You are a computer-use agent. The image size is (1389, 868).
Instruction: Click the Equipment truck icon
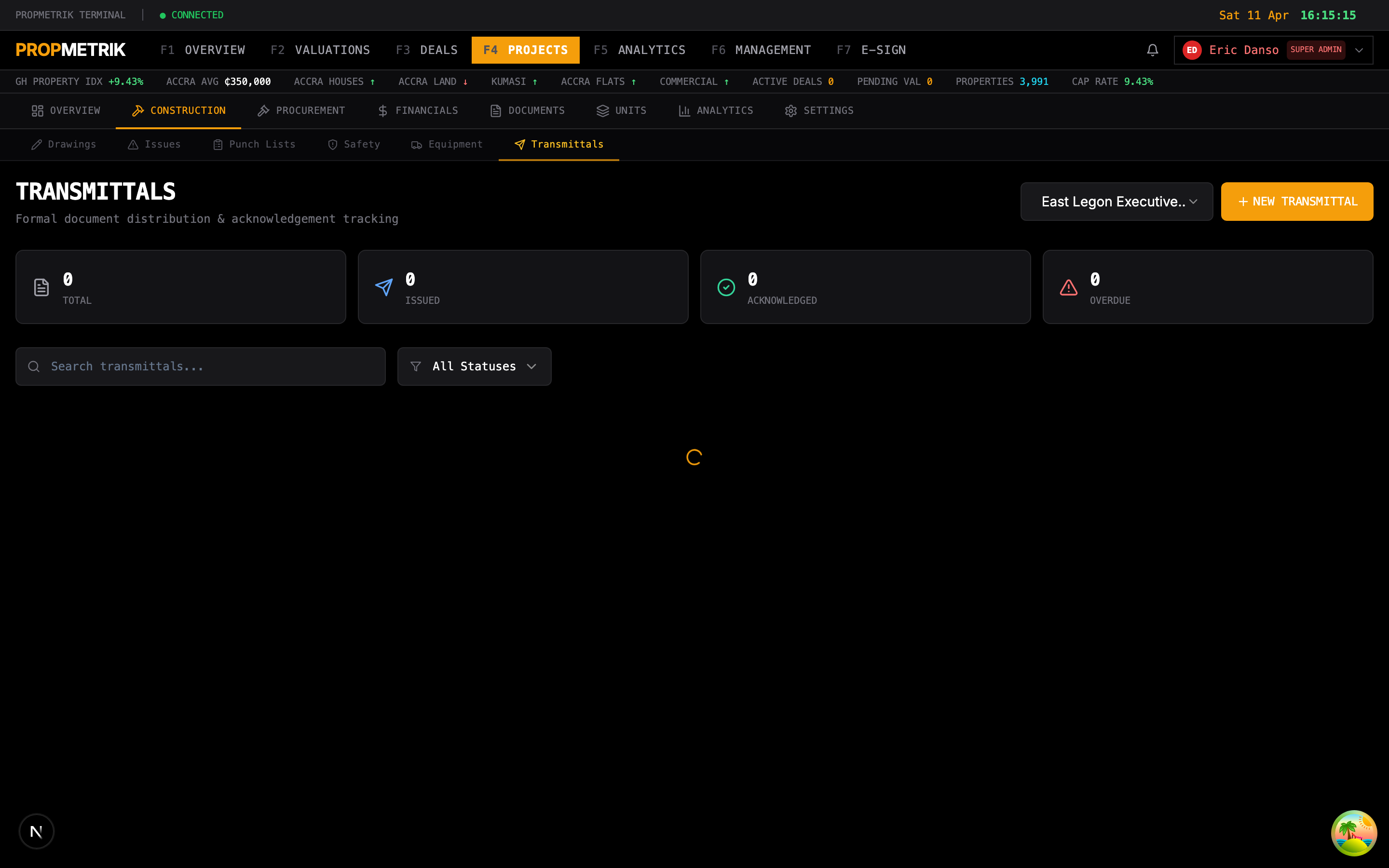(x=416, y=145)
